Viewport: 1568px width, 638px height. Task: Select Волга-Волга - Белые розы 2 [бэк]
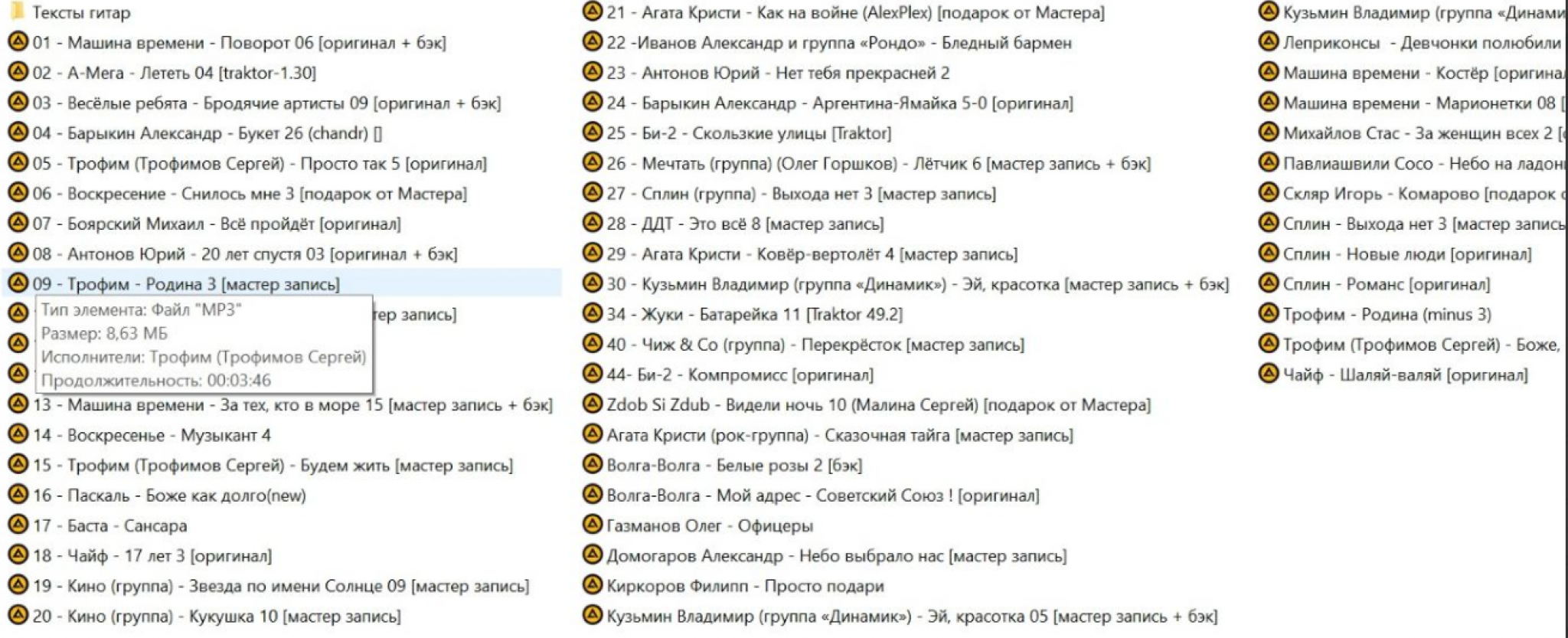point(734,465)
